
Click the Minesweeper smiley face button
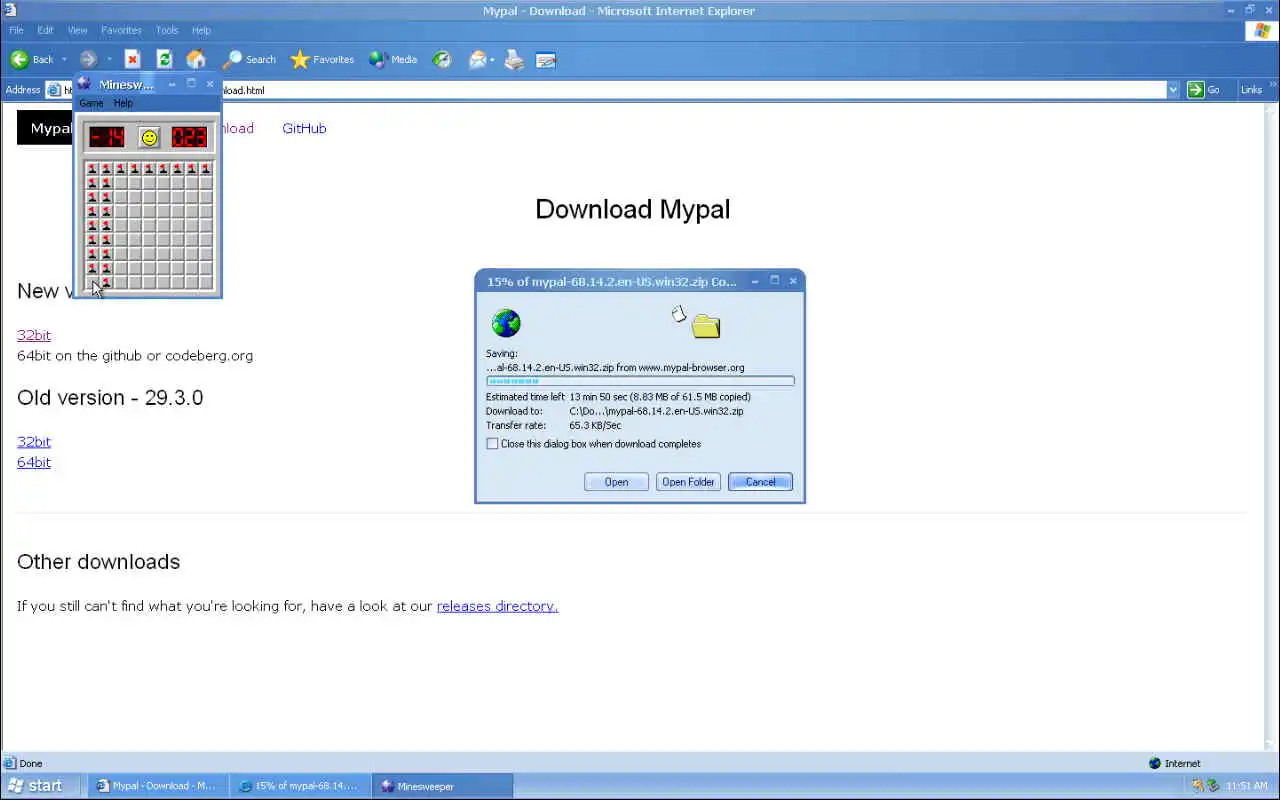tap(149, 137)
